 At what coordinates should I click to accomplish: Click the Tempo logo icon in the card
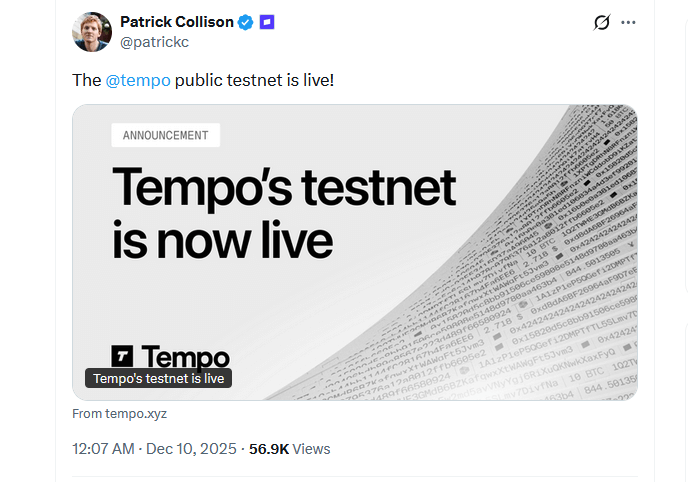point(122,356)
